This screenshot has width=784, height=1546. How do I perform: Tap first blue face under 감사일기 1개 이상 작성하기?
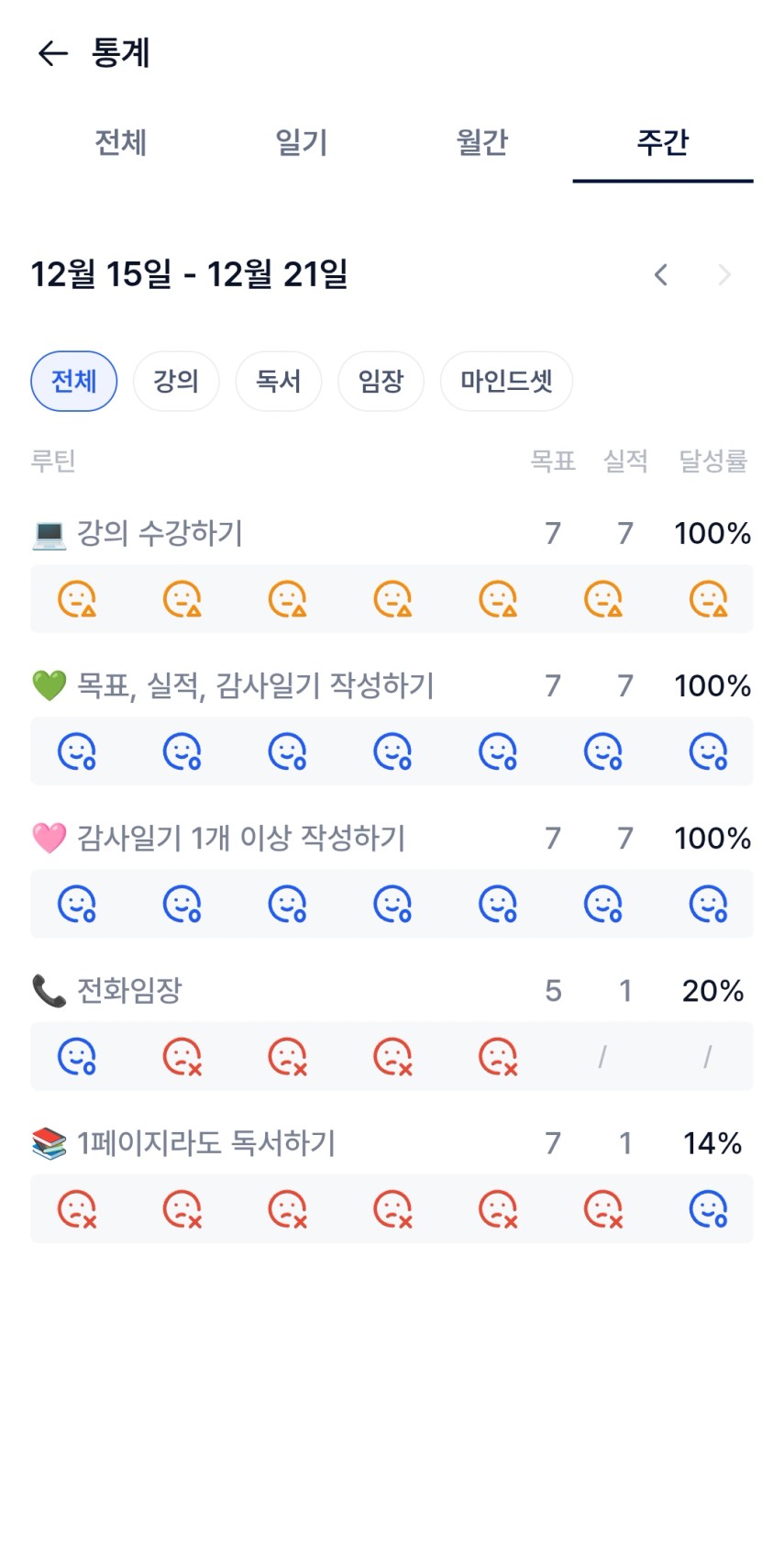click(77, 904)
